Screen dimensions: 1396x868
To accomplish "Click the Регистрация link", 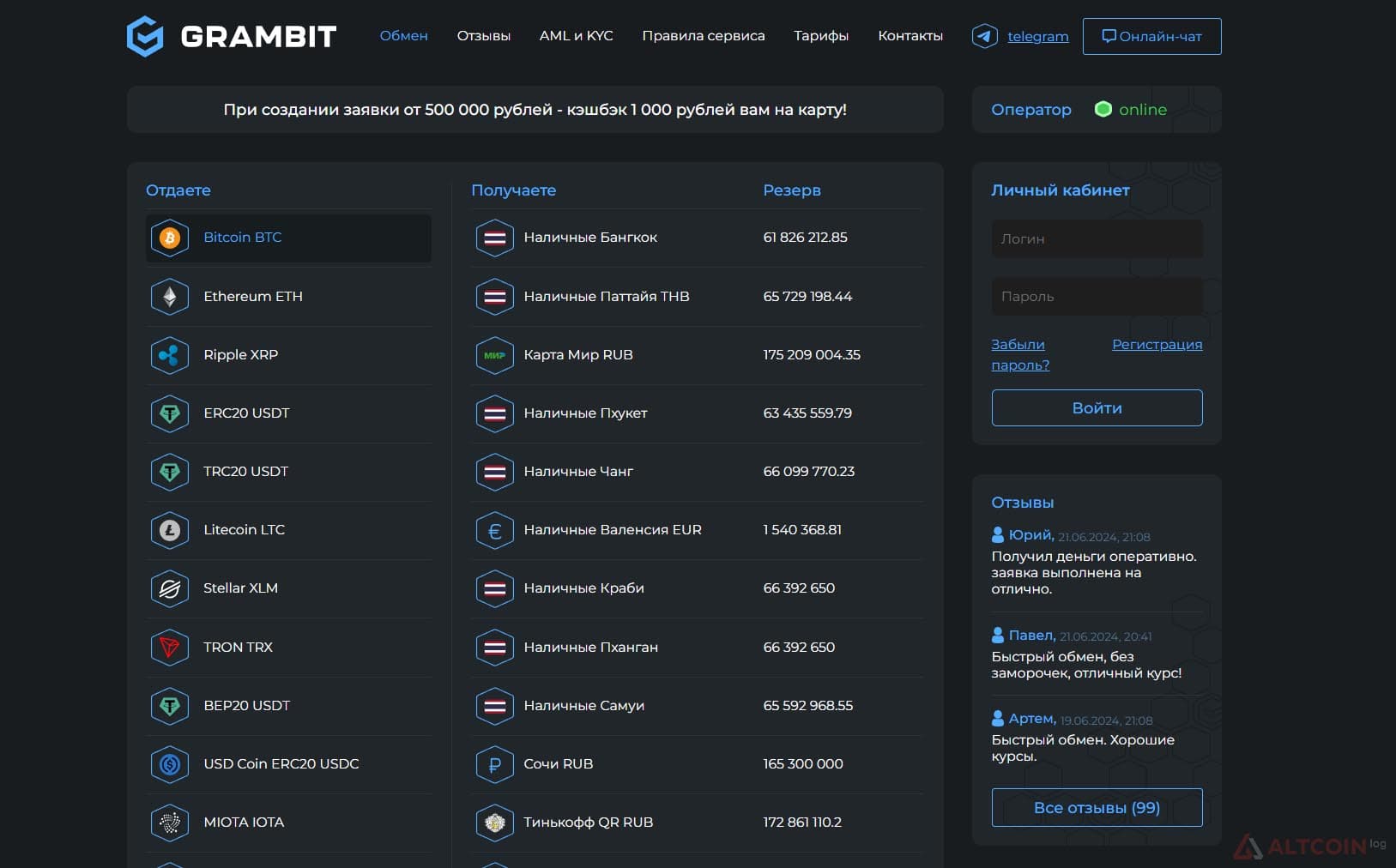I will click(x=1157, y=344).
